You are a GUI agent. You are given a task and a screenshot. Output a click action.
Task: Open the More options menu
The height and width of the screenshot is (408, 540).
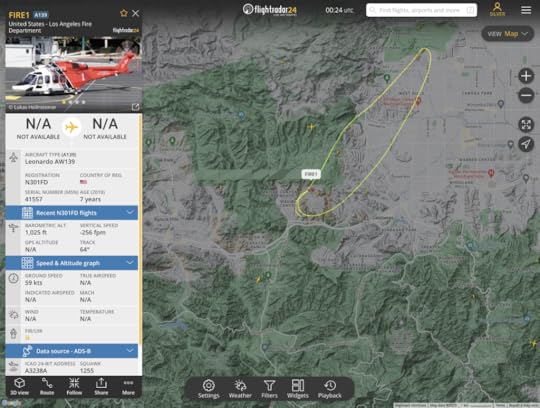(x=128, y=386)
